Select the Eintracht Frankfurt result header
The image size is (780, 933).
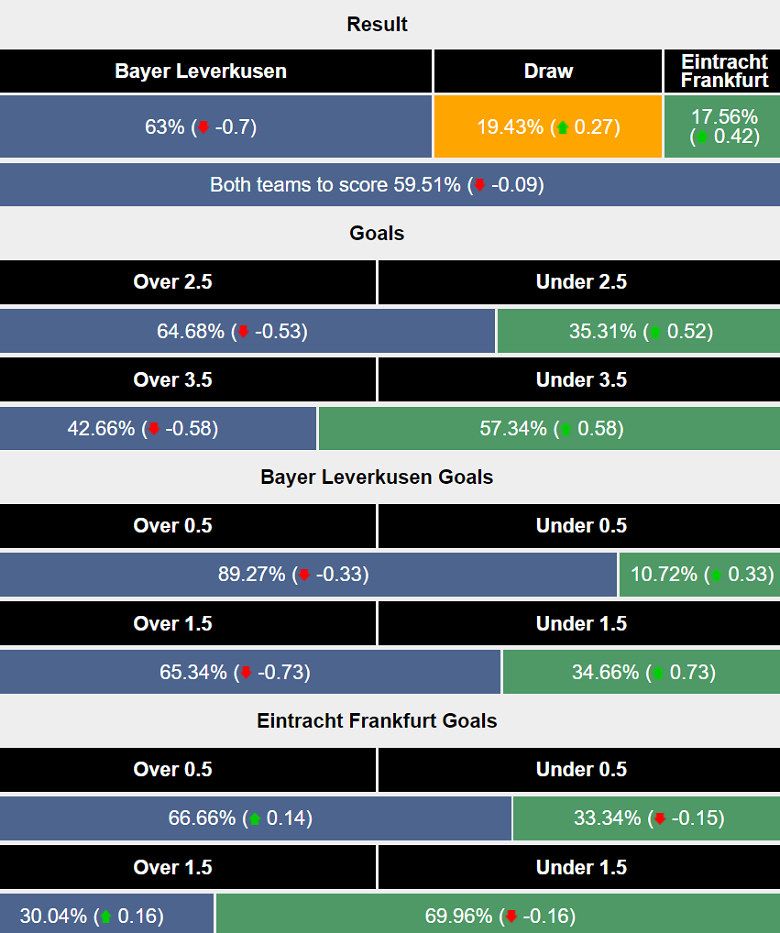coord(721,71)
